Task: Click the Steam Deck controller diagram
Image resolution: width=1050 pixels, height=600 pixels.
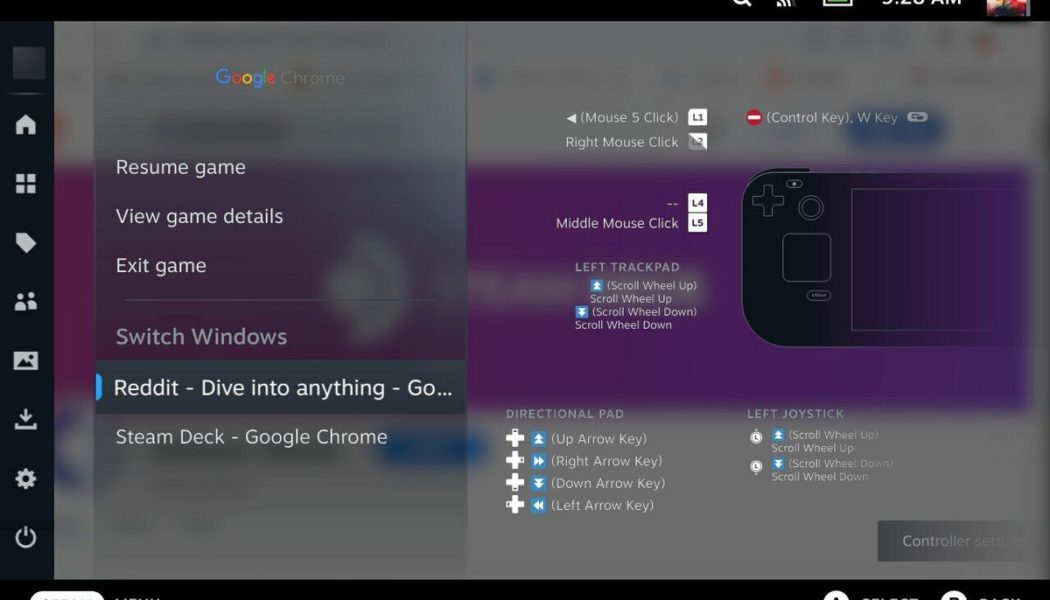Action: pyautogui.click(x=885, y=257)
